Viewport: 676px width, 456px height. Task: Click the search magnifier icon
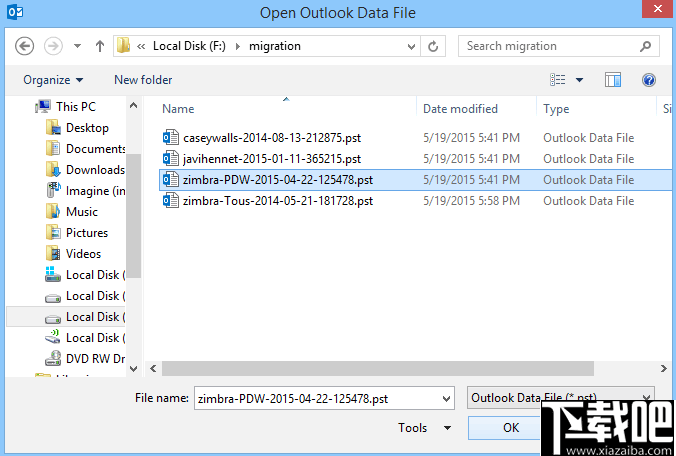click(x=645, y=46)
